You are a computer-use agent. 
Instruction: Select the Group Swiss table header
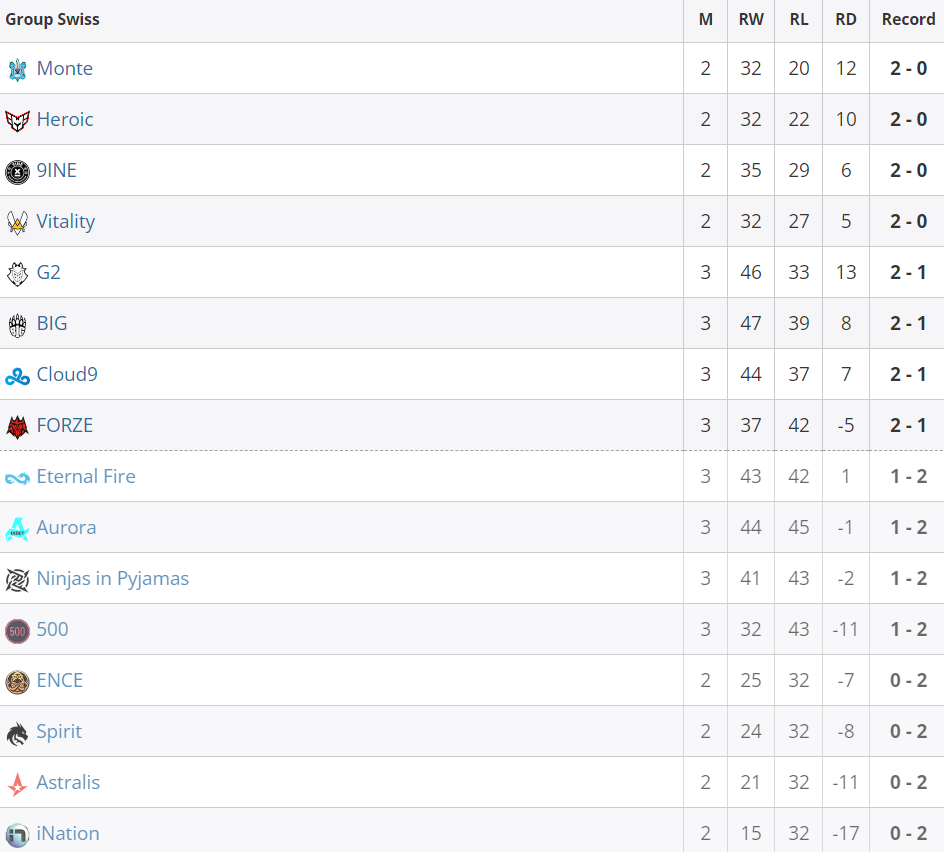coord(52,19)
